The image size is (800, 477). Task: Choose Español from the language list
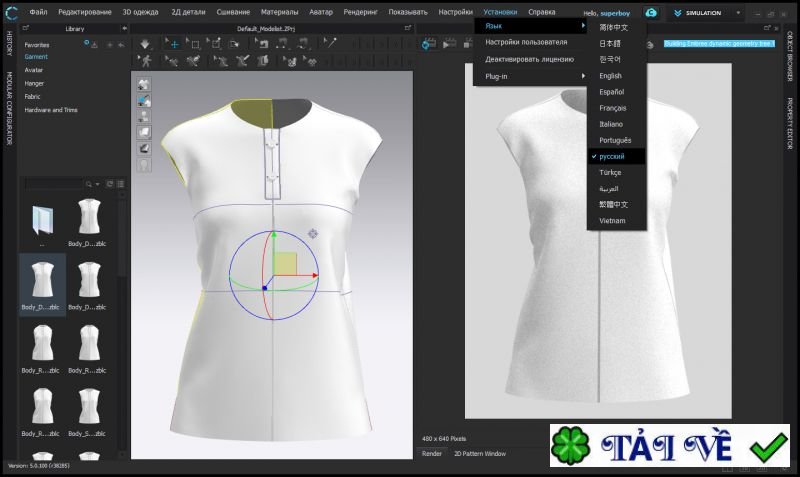[610, 92]
